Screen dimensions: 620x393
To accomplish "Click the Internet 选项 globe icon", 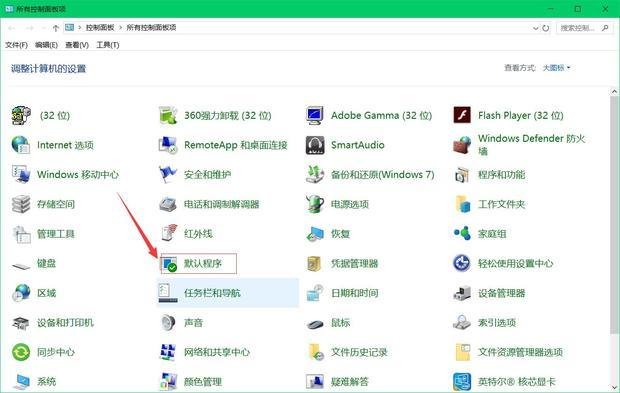I will click(21, 145).
